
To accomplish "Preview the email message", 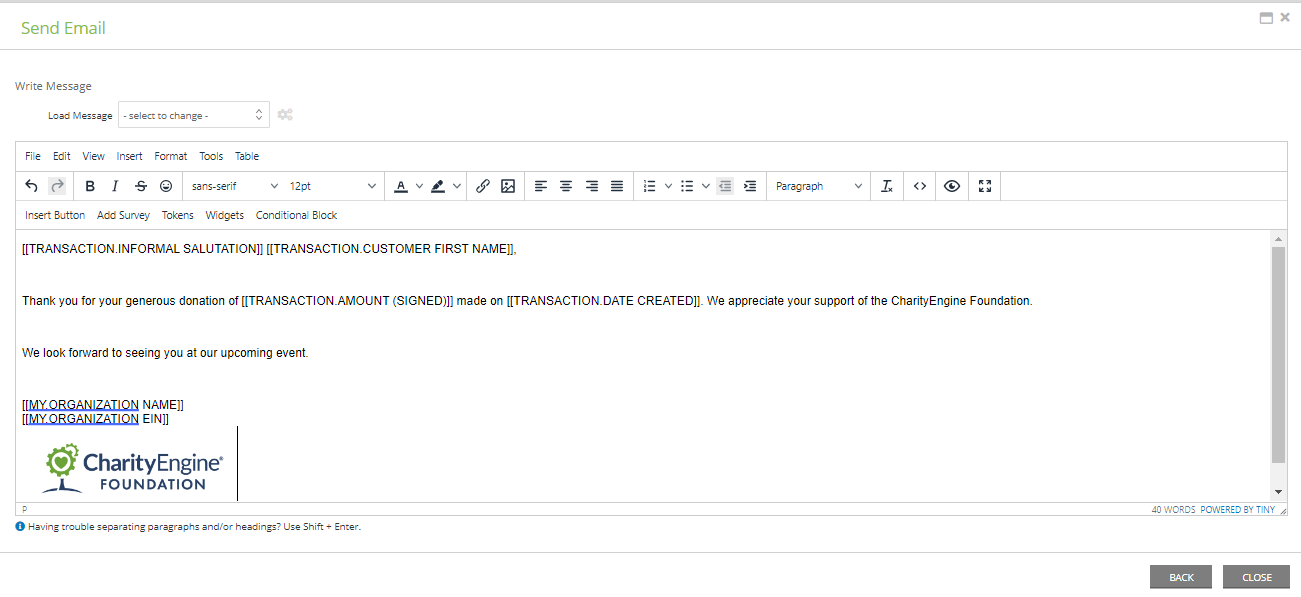I will [x=952, y=186].
